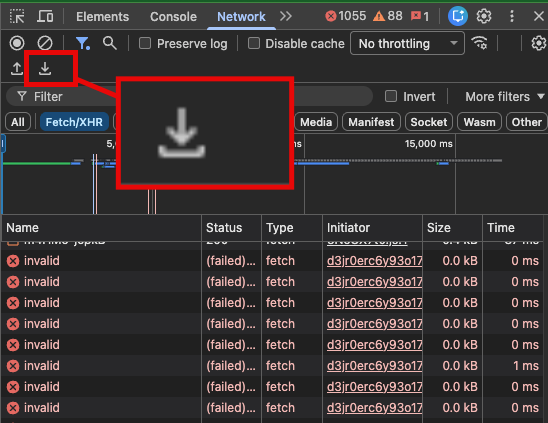The height and width of the screenshot is (423, 548).
Task: Toggle the Wasm type filter
Action: point(480,122)
